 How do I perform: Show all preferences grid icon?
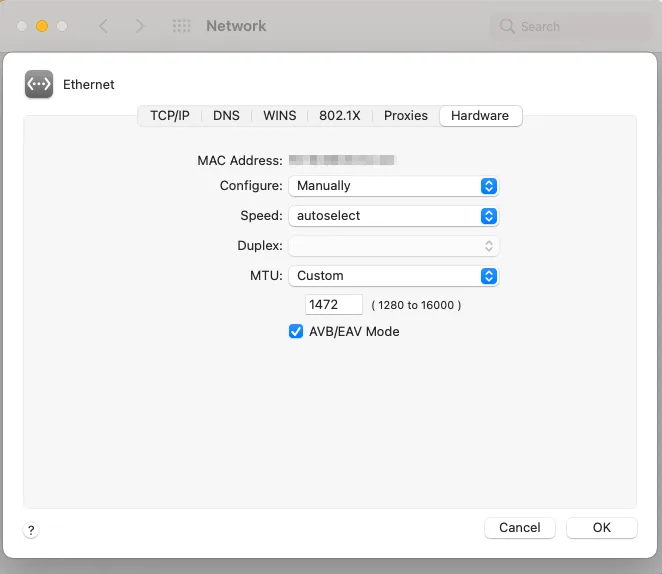click(x=181, y=26)
